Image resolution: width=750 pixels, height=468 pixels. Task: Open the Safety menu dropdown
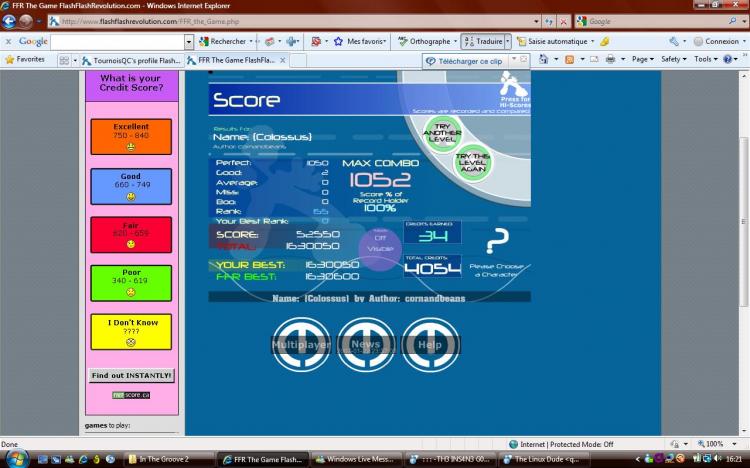673,59
